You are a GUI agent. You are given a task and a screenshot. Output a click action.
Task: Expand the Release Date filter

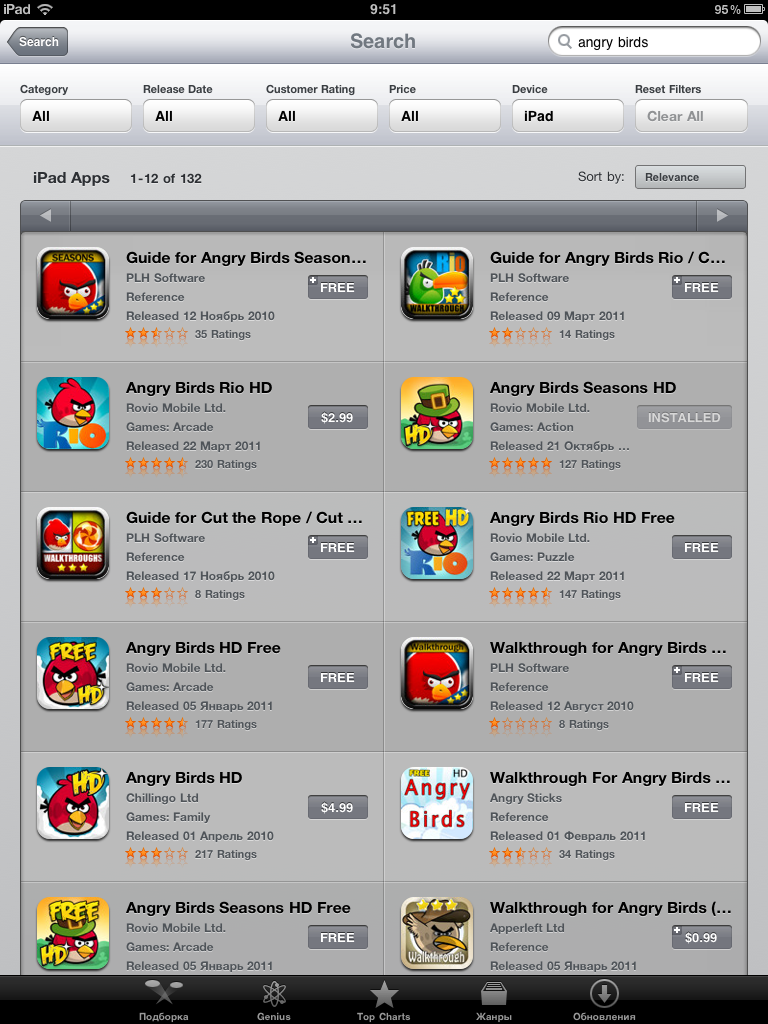tap(199, 116)
